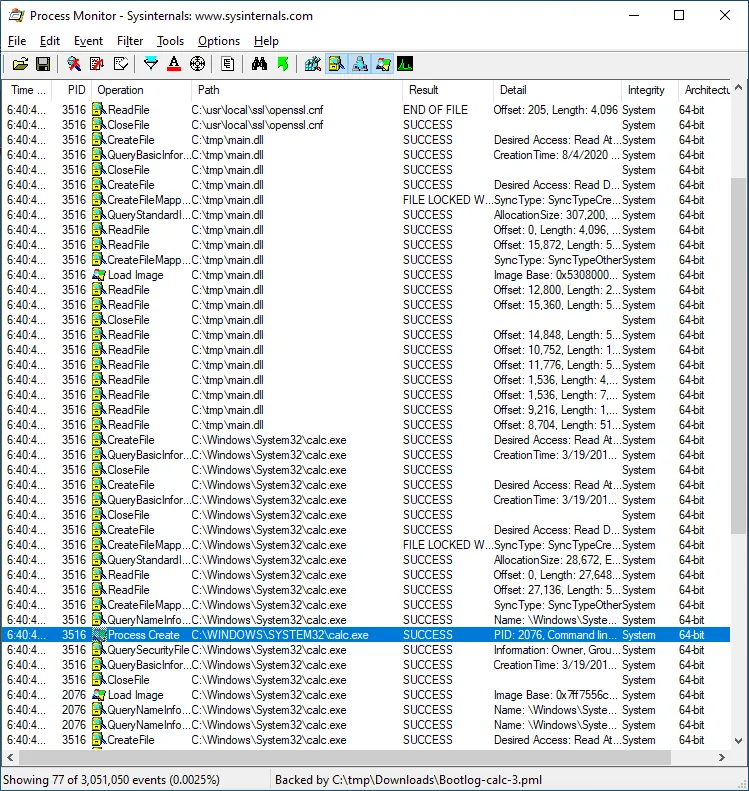
Task: Click the crosshair Include Process From Window icon
Action: (197, 64)
